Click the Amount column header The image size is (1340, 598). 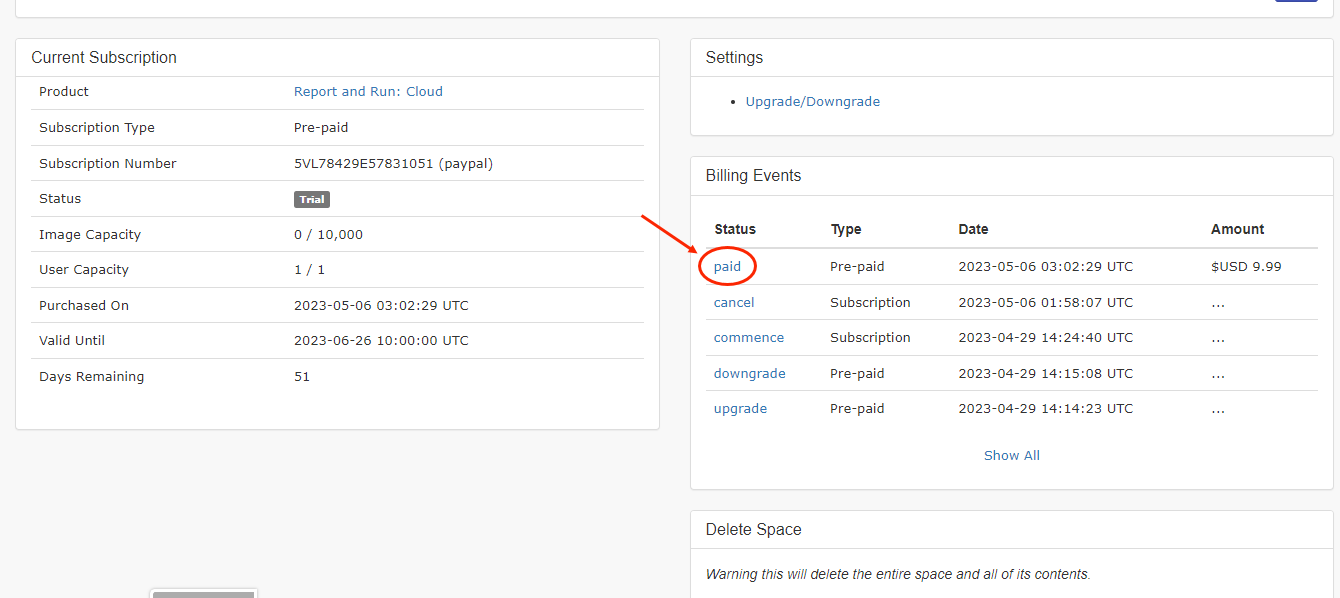pyautogui.click(x=1237, y=229)
